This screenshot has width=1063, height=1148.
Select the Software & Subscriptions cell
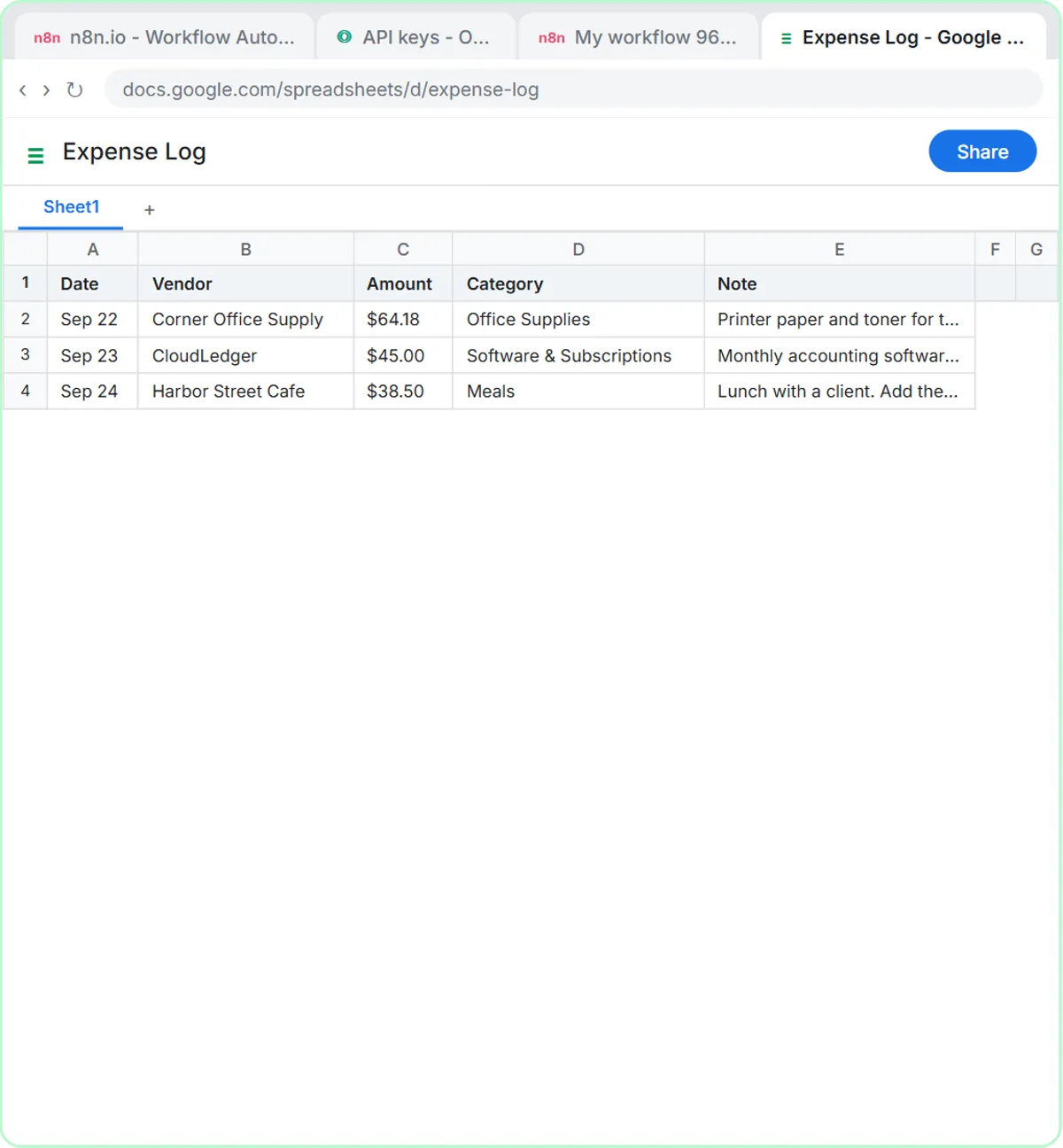pyautogui.click(x=578, y=355)
